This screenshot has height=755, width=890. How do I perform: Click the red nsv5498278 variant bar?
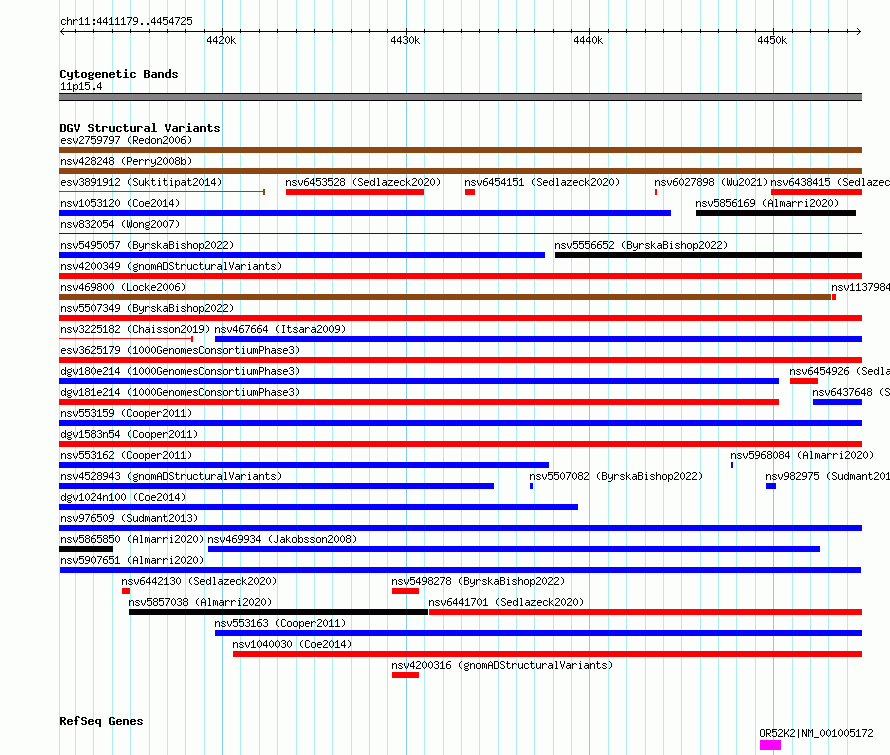(405, 591)
